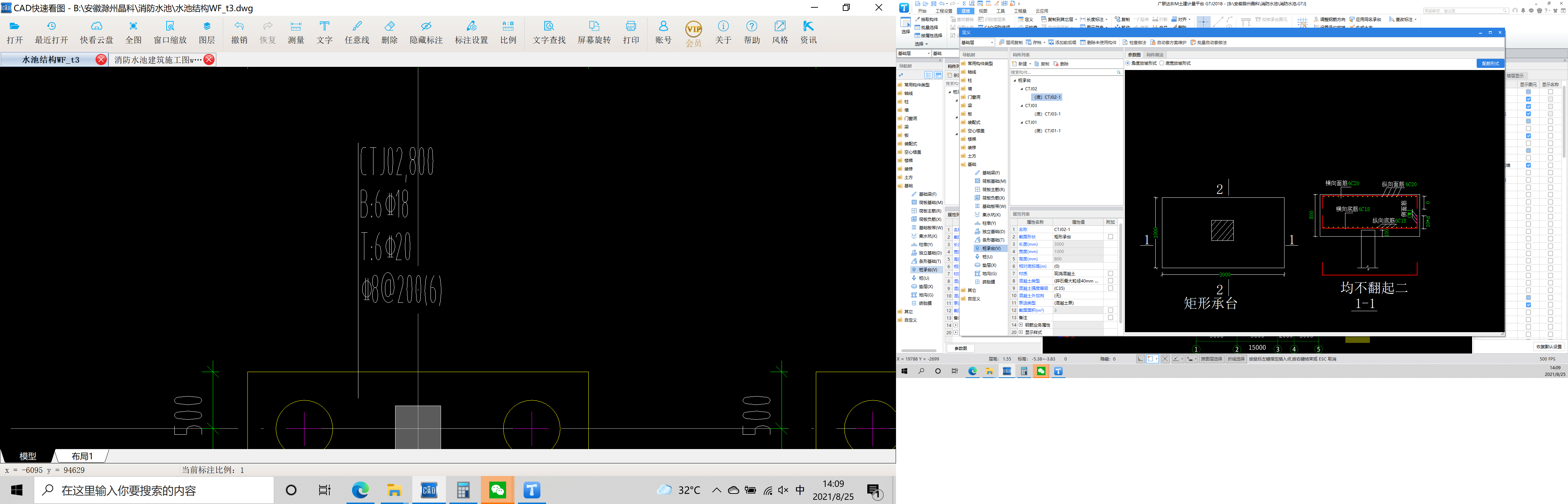Switch to the 构件做法 tab

tap(1155, 55)
